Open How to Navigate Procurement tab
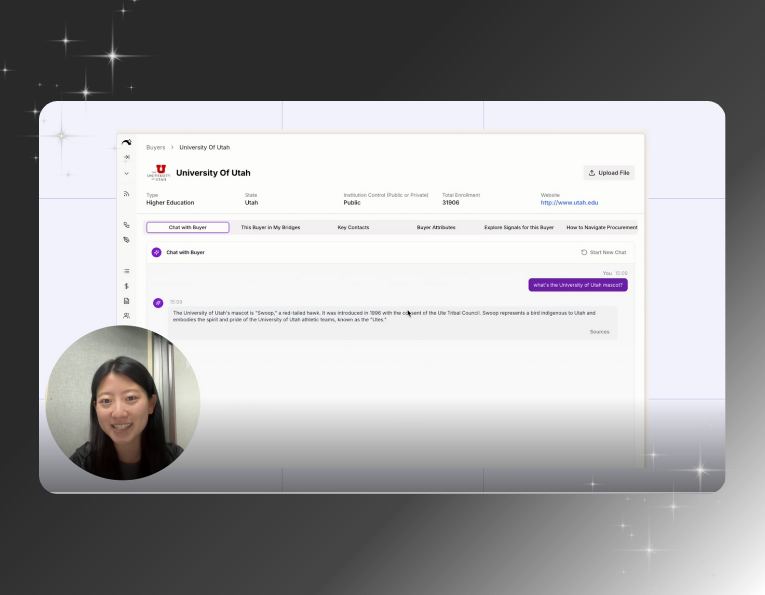 pyautogui.click(x=602, y=227)
